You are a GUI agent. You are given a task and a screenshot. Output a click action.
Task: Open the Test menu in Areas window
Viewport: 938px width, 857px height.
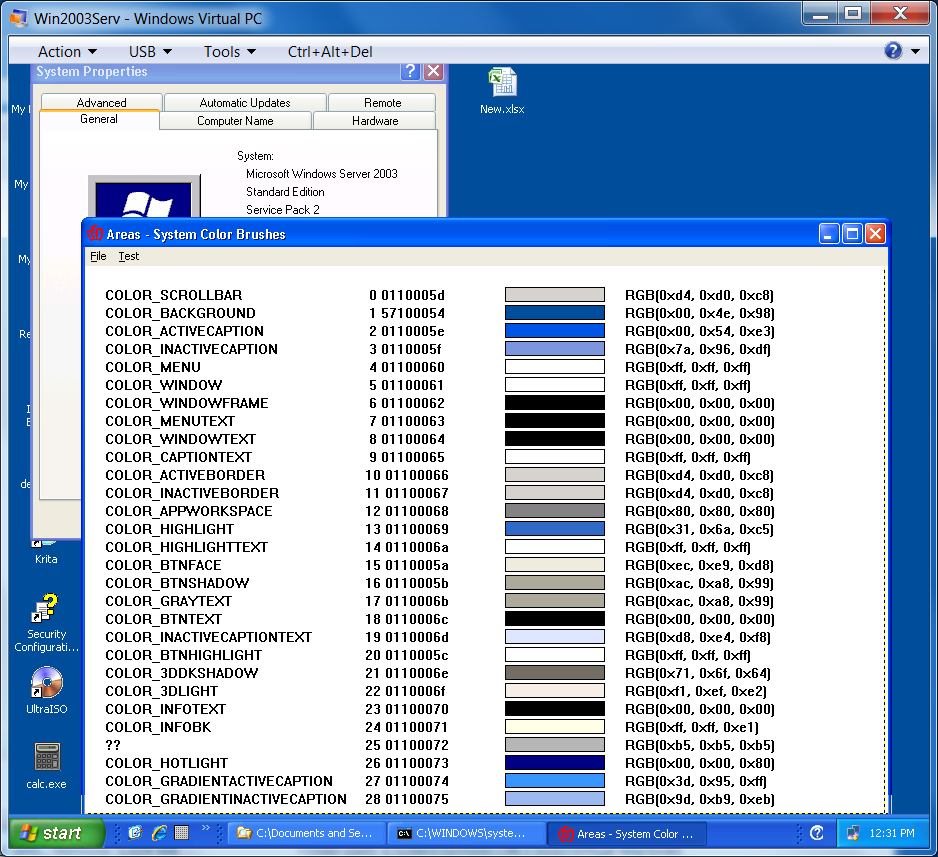129,256
